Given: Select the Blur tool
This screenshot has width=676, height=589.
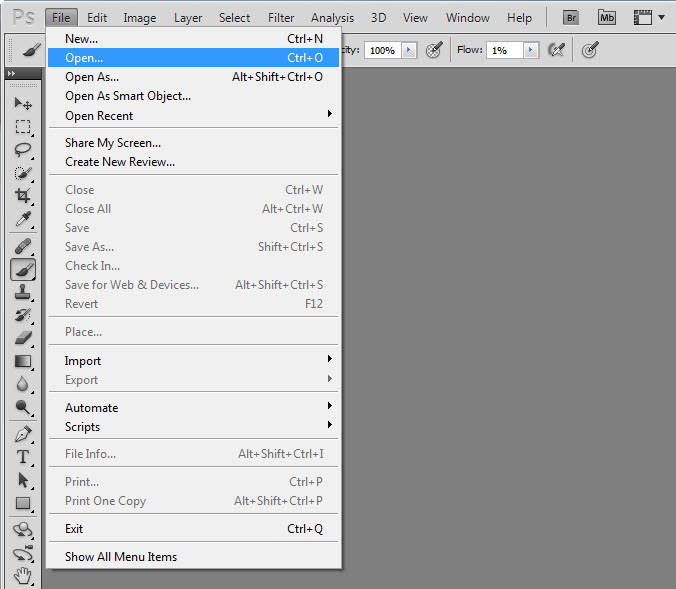Looking at the screenshot, I should point(23,384).
